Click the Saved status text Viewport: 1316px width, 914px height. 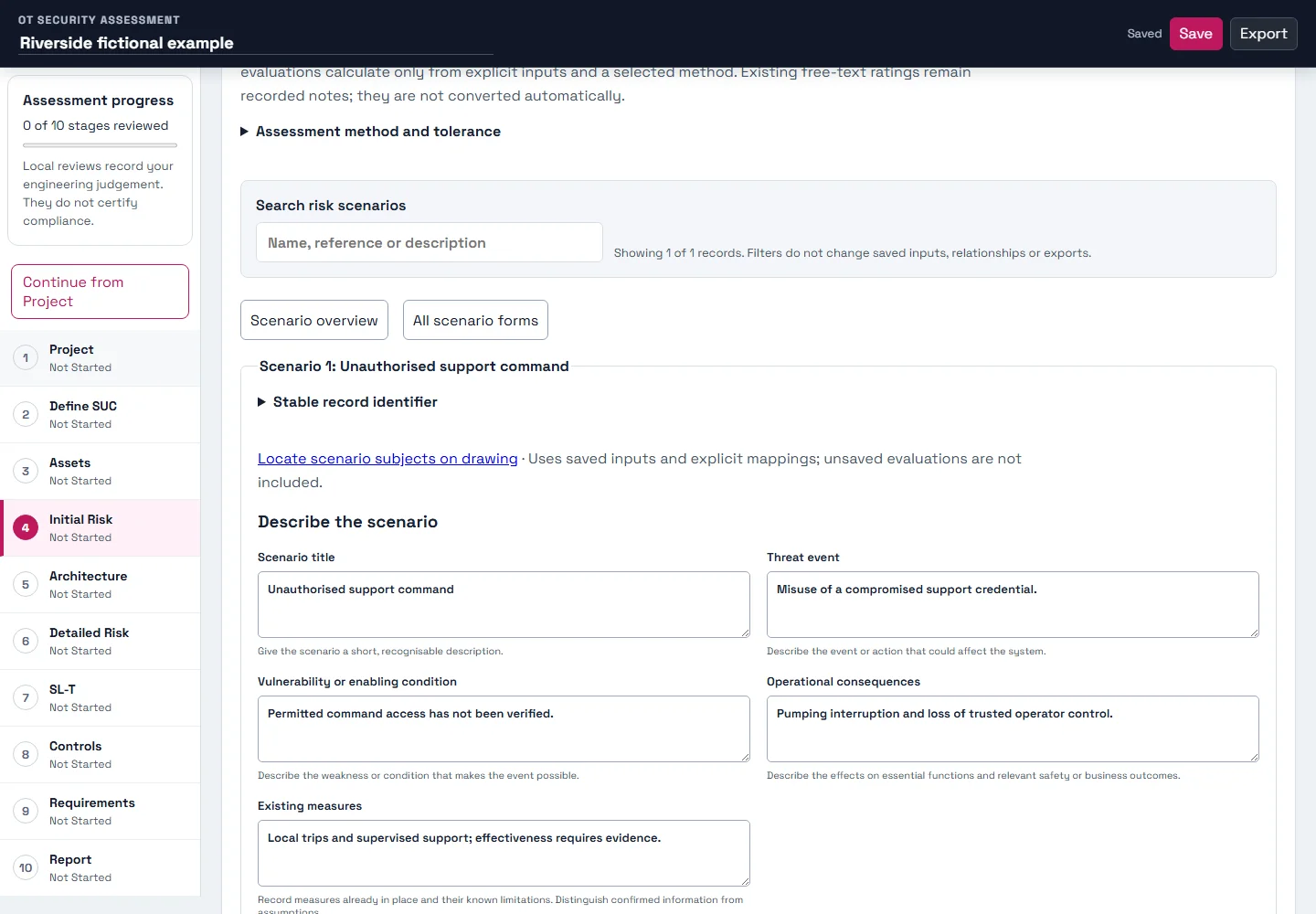click(x=1144, y=34)
